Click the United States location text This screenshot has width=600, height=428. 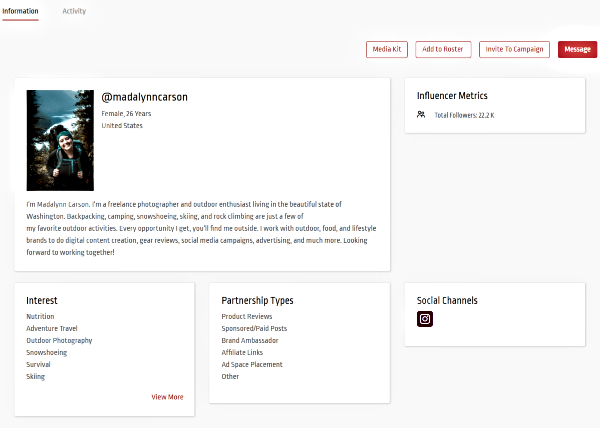pos(122,125)
